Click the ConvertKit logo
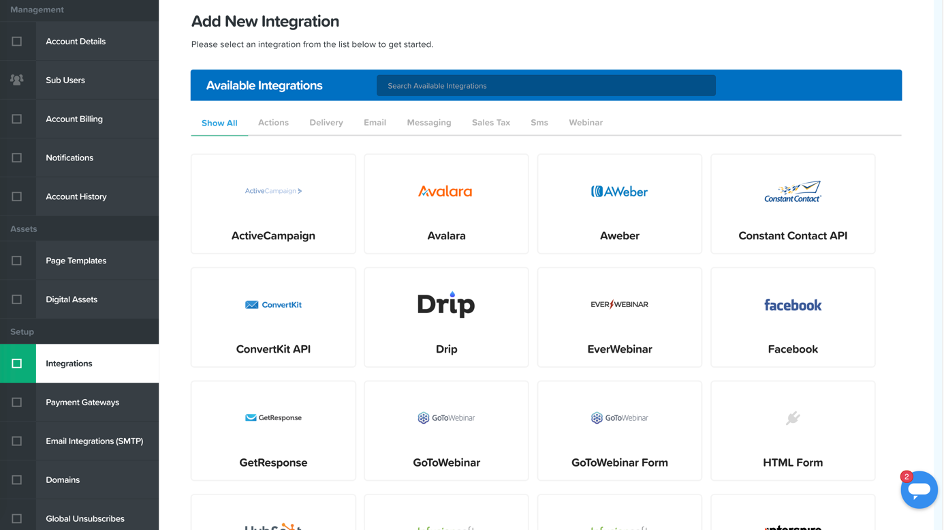945x531 pixels. coord(273,305)
